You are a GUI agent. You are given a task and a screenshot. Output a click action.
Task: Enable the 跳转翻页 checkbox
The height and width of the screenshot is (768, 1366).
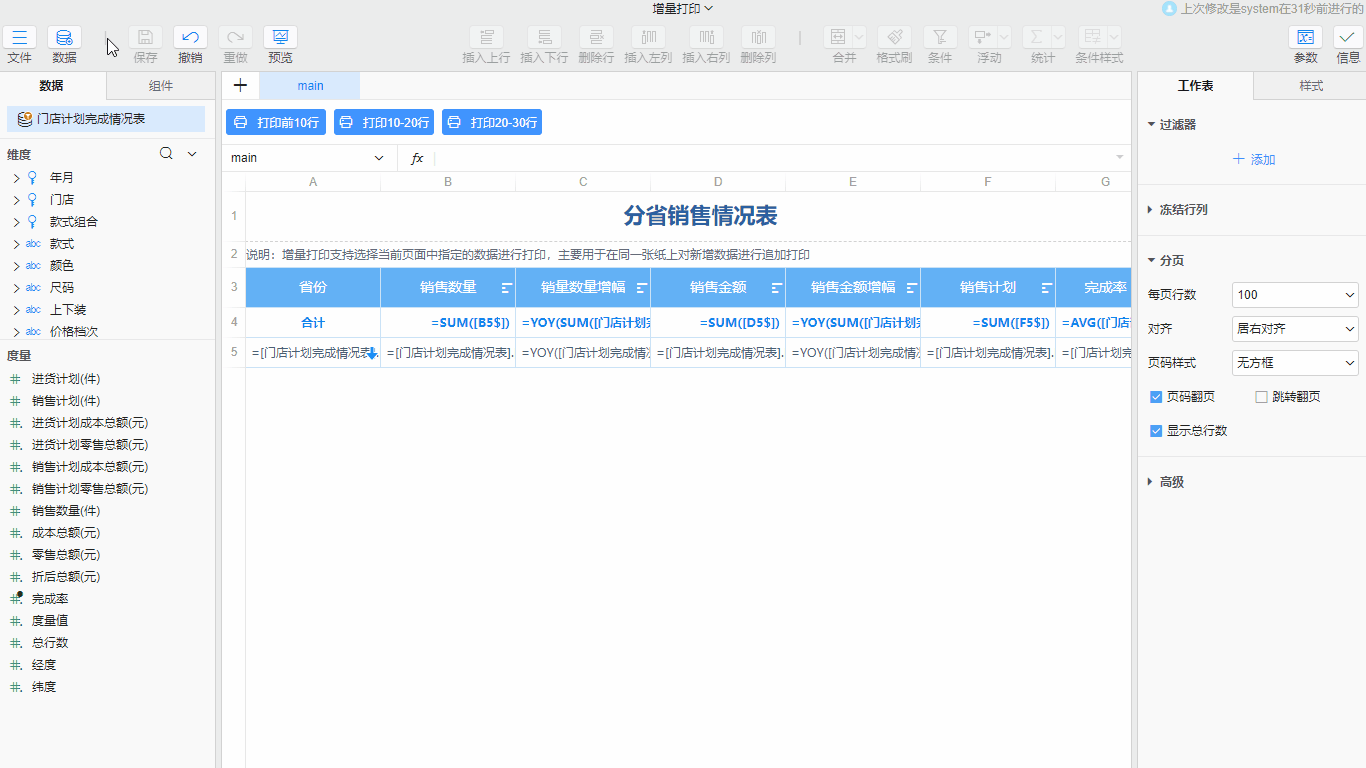1261,397
